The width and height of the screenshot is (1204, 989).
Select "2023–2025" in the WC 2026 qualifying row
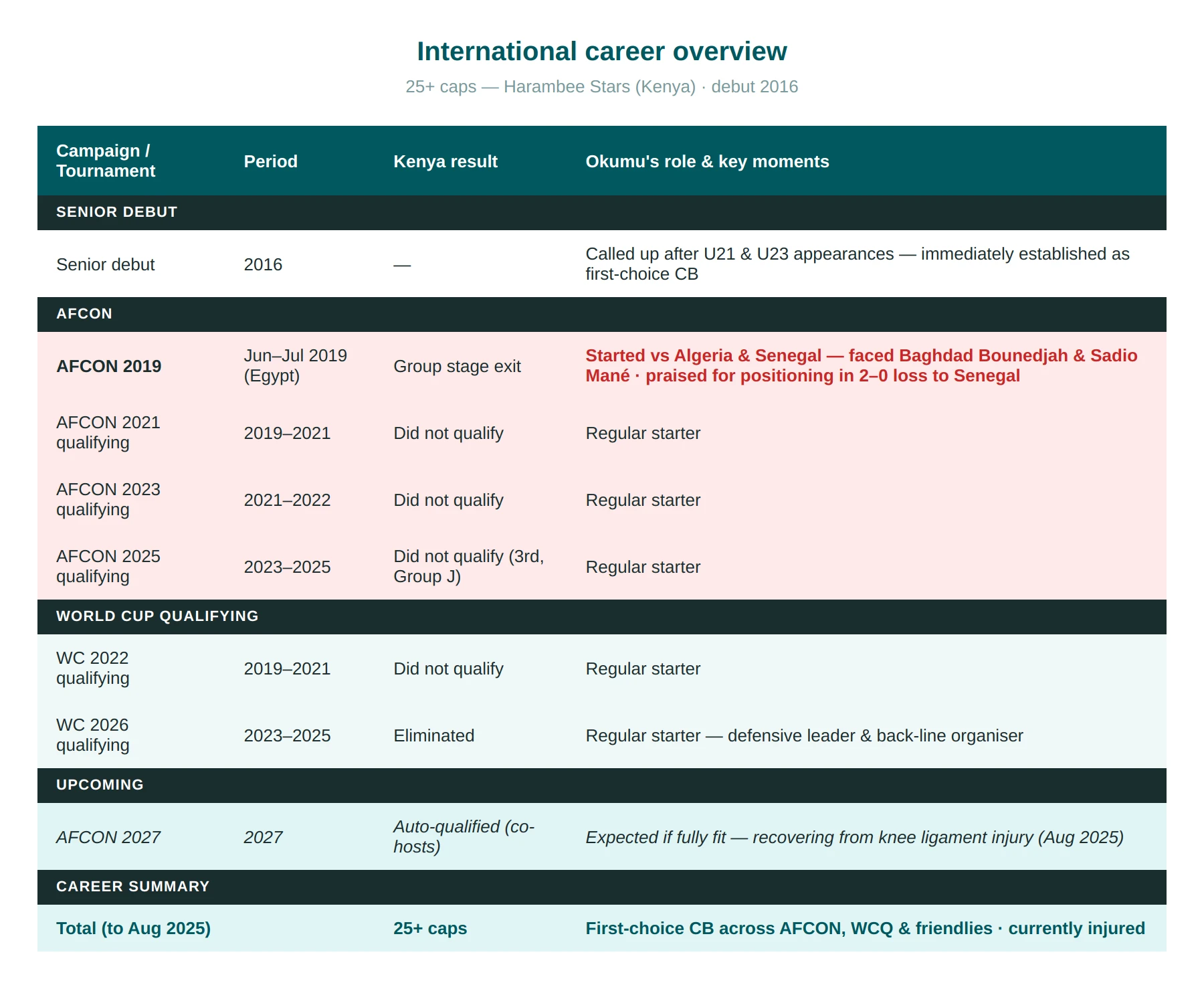click(287, 735)
